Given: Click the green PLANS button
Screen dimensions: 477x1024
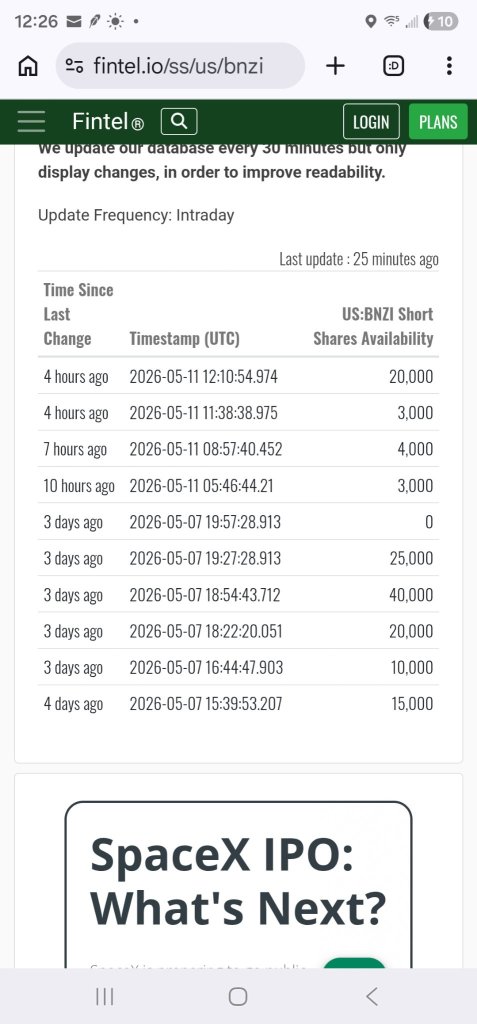Looking at the screenshot, I should (x=438, y=121).
